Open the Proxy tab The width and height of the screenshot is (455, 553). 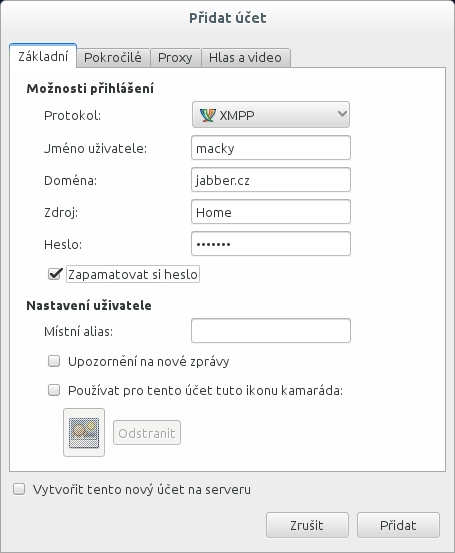coord(175,57)
